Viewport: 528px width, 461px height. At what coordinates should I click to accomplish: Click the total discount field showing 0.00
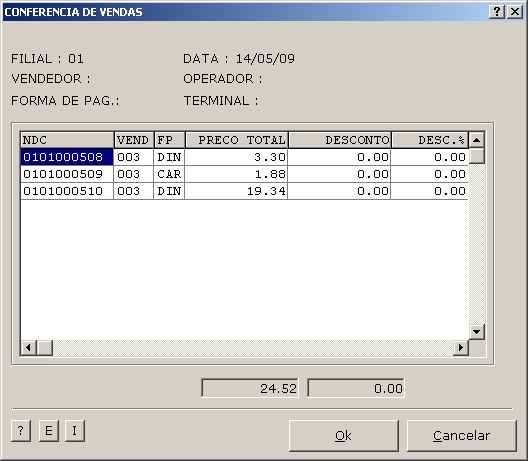click(356, 388)
